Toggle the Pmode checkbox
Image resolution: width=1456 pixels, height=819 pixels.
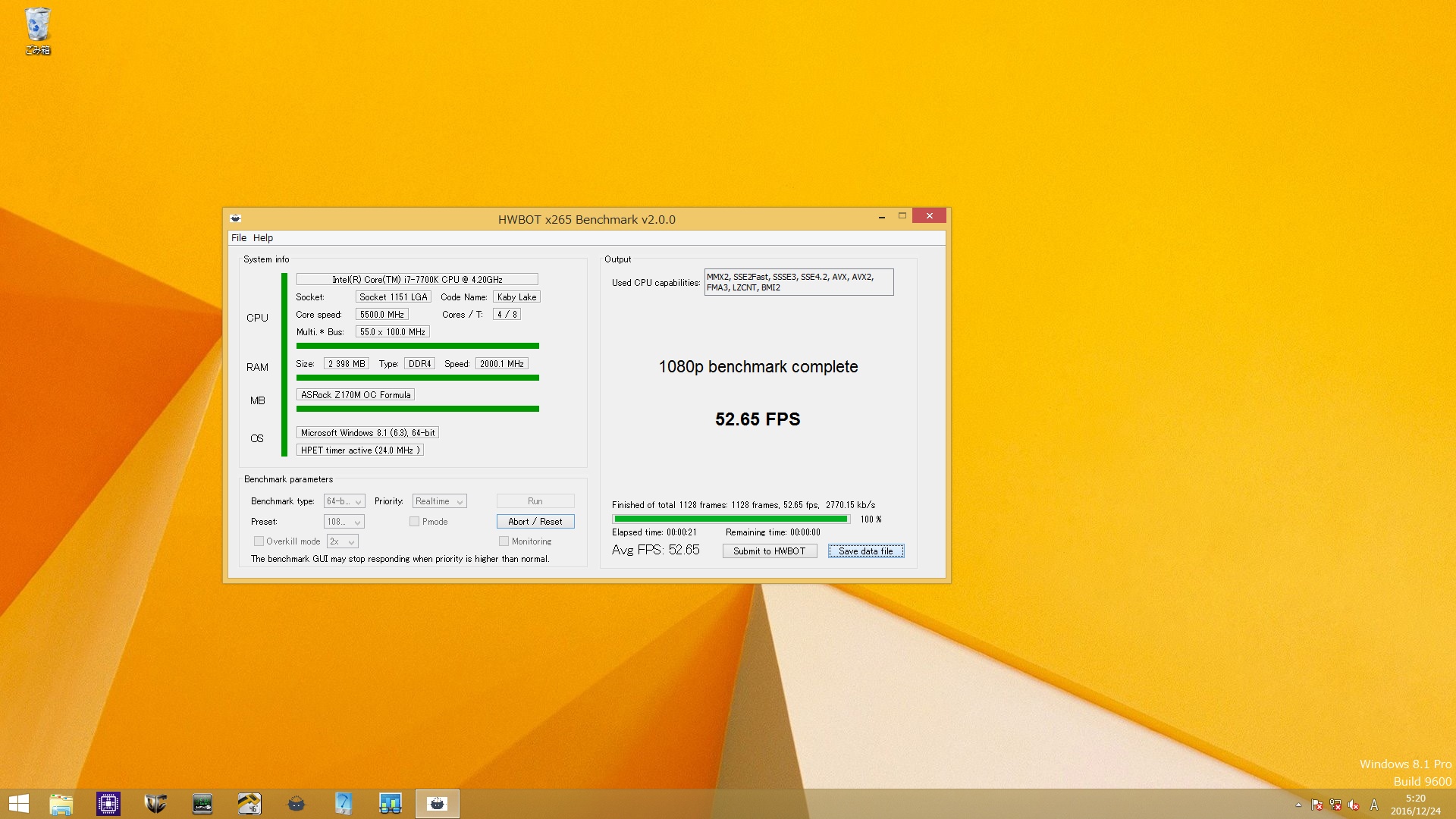(x=414, y=522)
